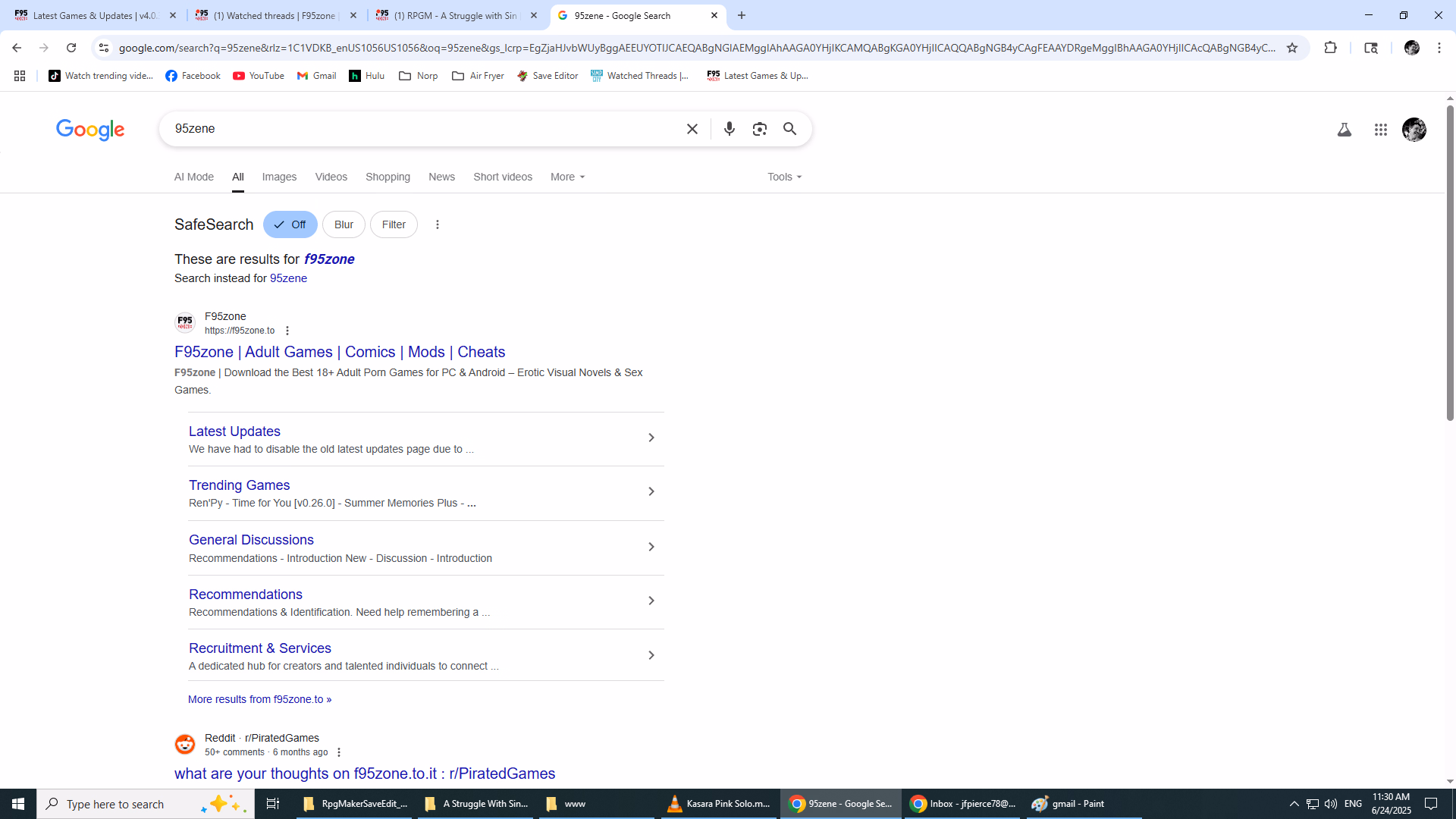Open Gmail bookmark

317,76
